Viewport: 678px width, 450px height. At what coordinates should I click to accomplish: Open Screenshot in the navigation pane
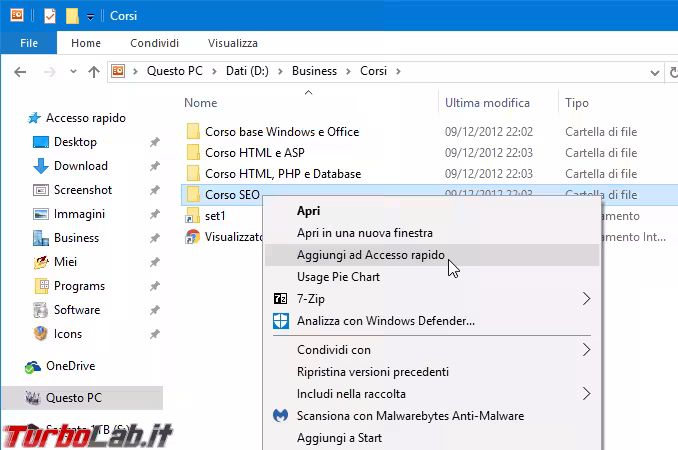point(83,190)
